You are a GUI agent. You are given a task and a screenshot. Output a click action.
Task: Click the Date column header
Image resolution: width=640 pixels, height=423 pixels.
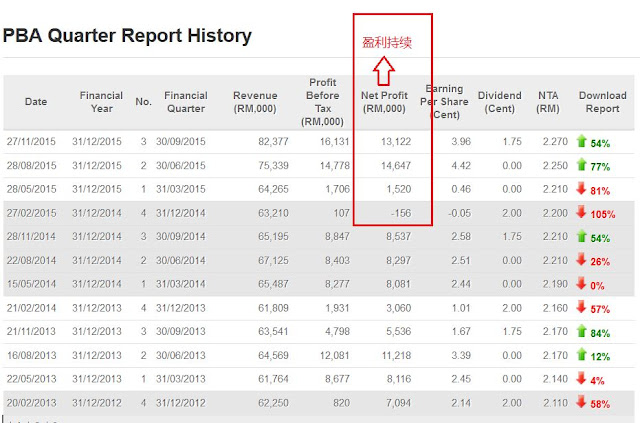point(36,102)
